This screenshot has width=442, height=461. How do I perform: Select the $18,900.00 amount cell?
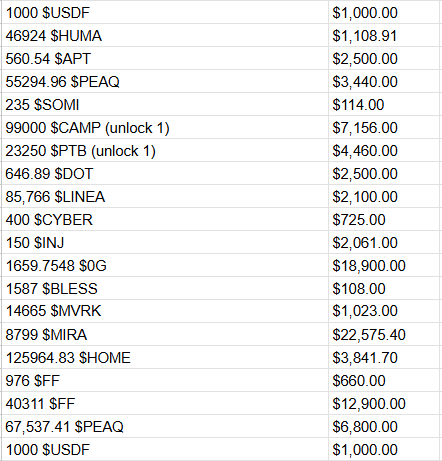[x=384, y=265]
